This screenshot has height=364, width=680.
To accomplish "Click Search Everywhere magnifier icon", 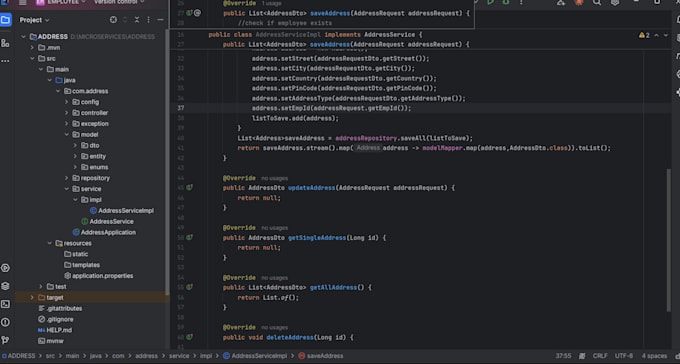I will (x=597, y=2).
